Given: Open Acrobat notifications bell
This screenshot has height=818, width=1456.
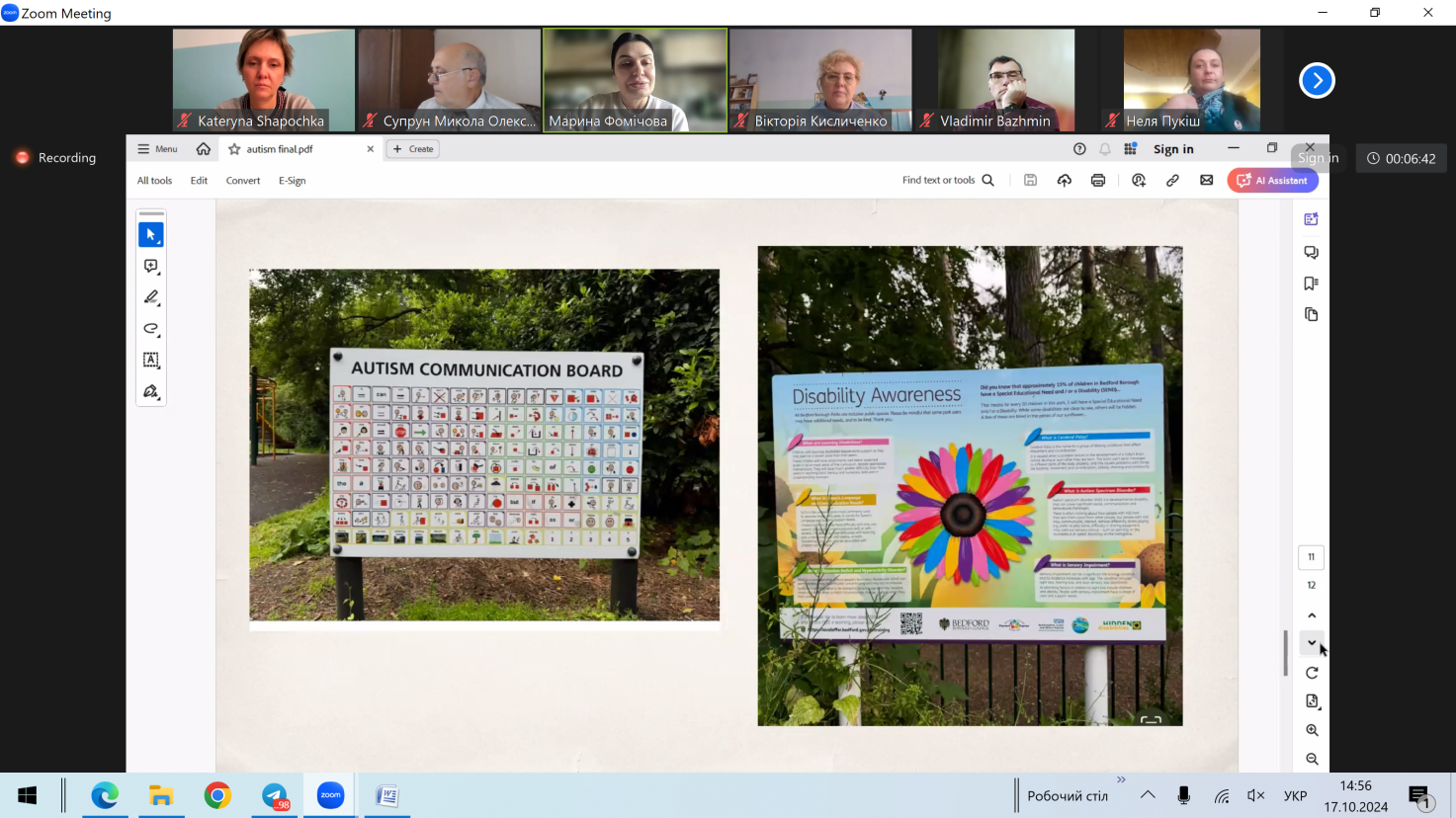Looking at the screenshot, I should coord(1105,149).
